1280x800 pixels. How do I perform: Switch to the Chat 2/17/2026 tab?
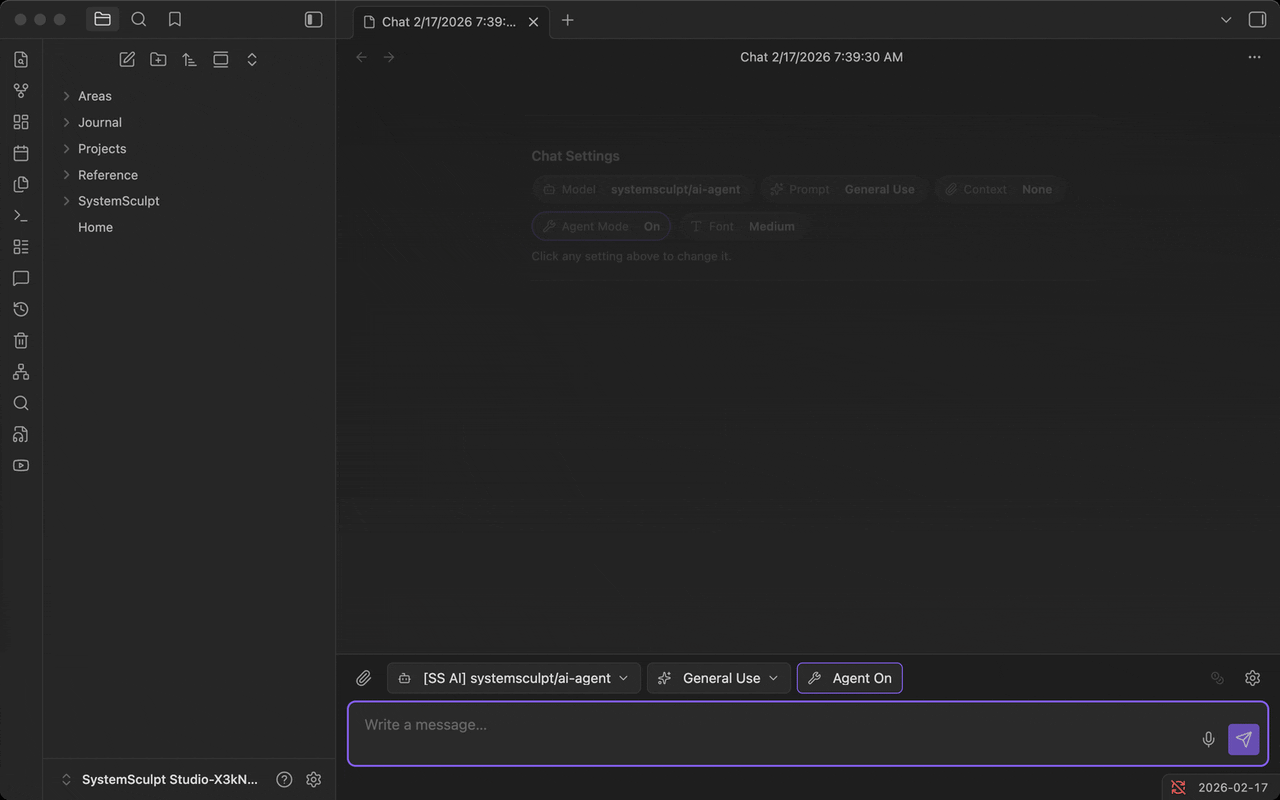(x=447, y=21)
